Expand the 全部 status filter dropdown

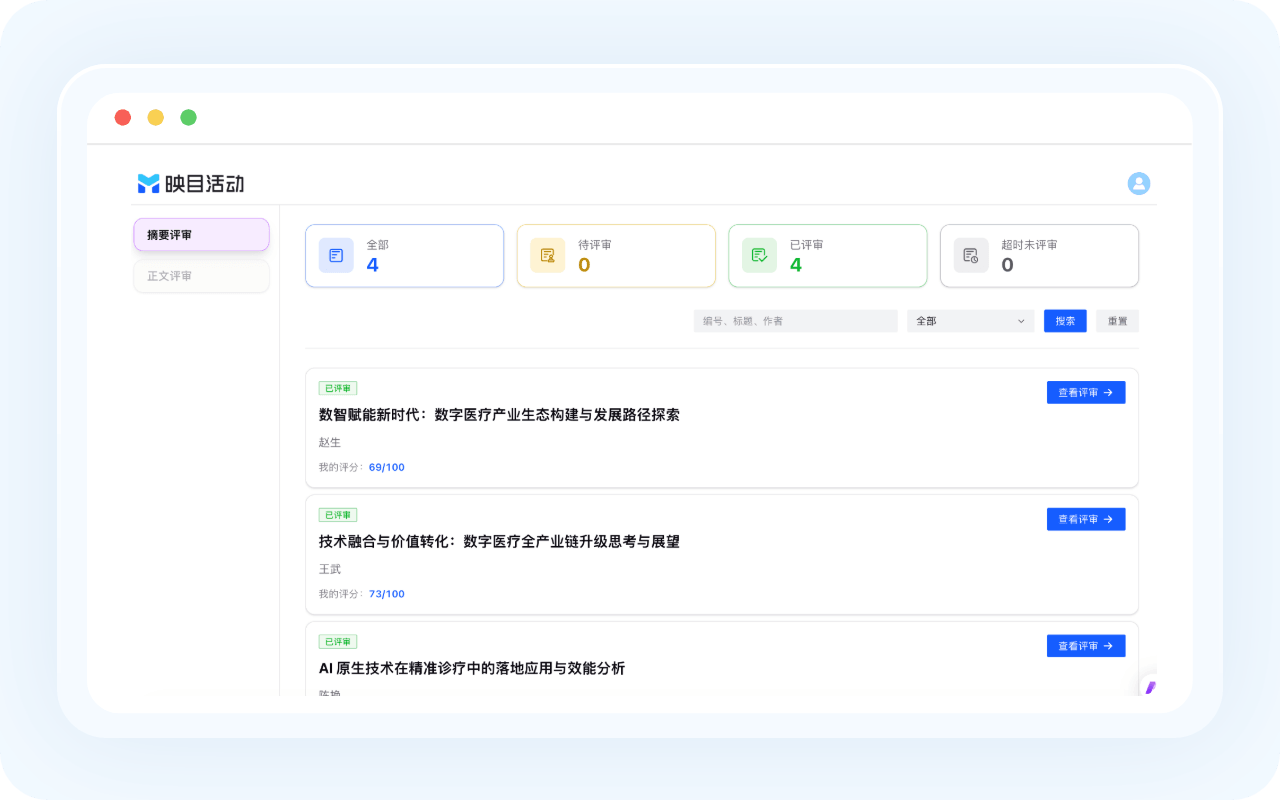point(971,321)
